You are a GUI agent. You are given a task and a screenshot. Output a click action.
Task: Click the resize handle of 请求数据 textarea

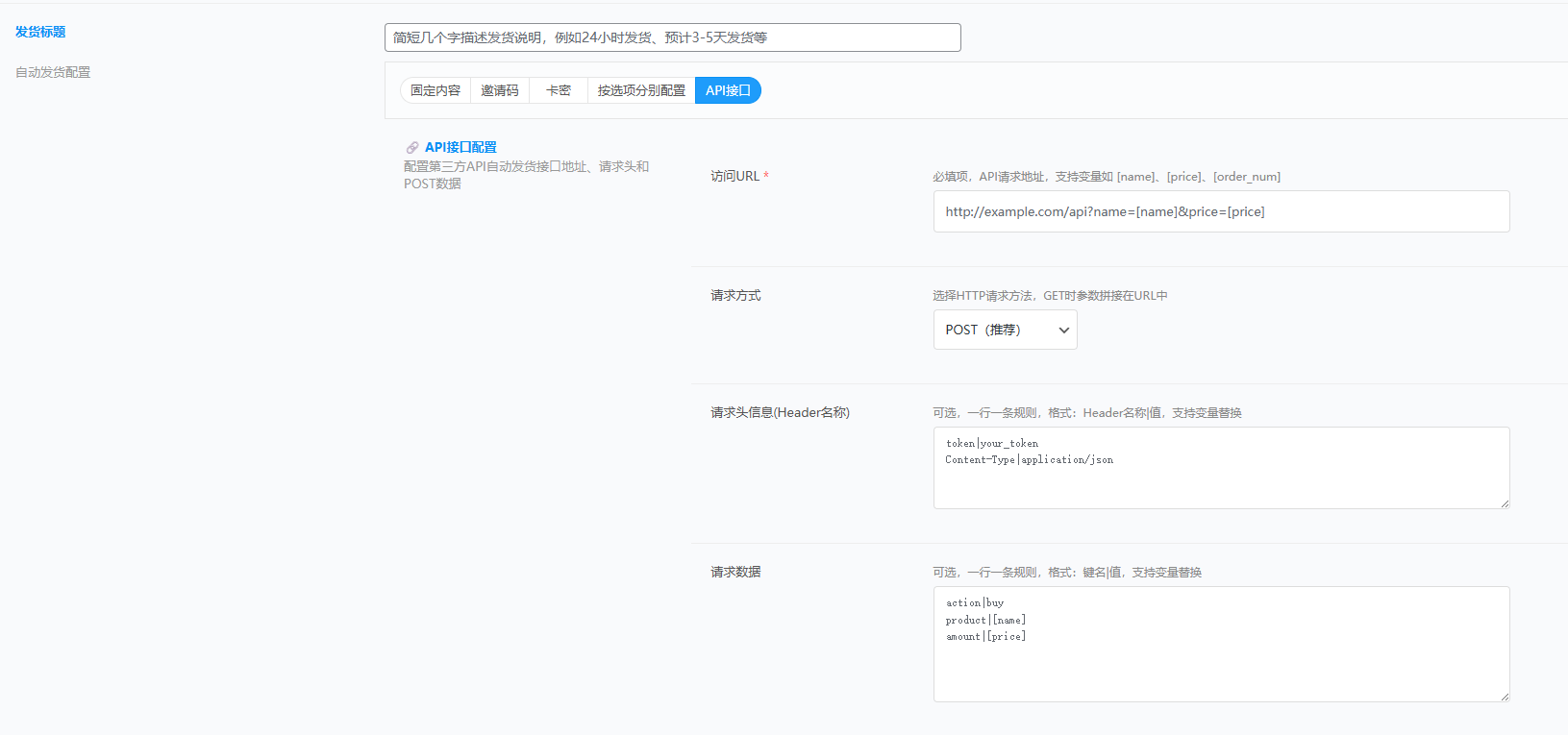1505,697
